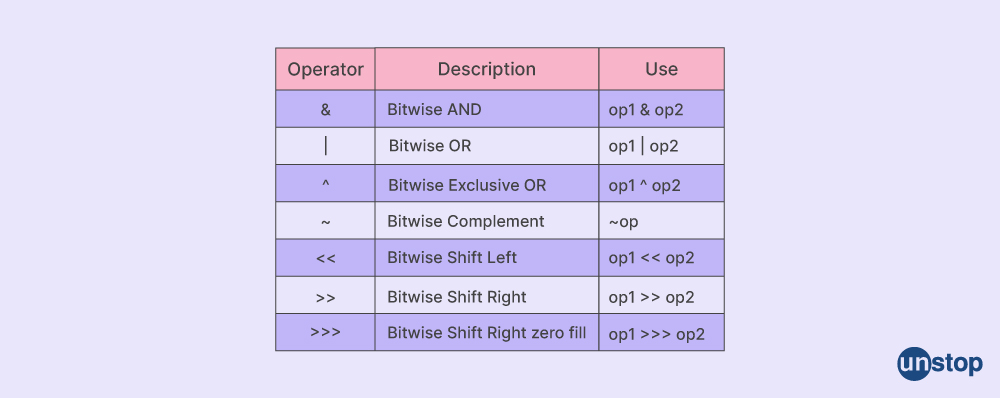Select Bitwise Complement description

point(466,221)
